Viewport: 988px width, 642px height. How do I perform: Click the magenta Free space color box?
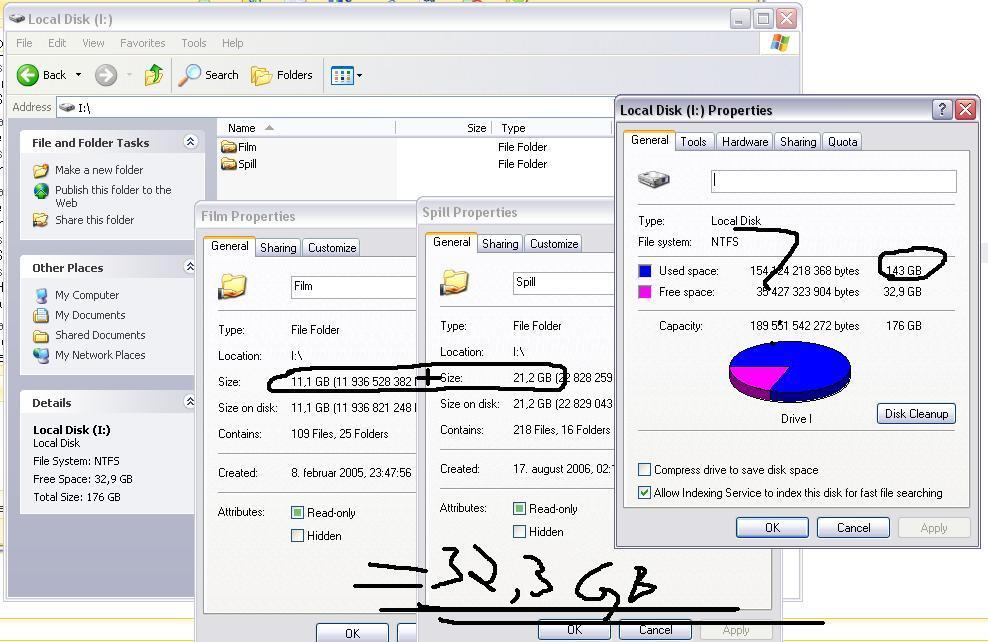[645, 292]
